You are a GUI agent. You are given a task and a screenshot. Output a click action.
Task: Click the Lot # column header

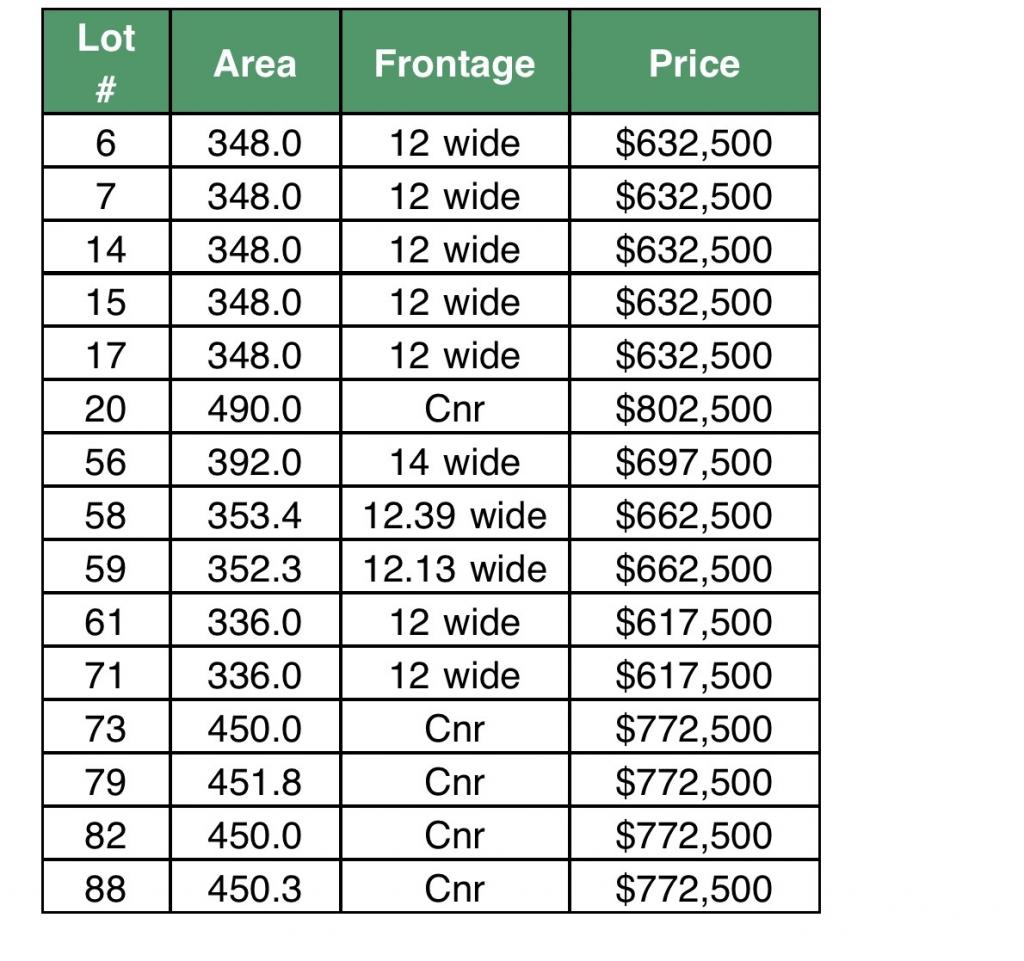pyautogui.click(x=106, y=63)
